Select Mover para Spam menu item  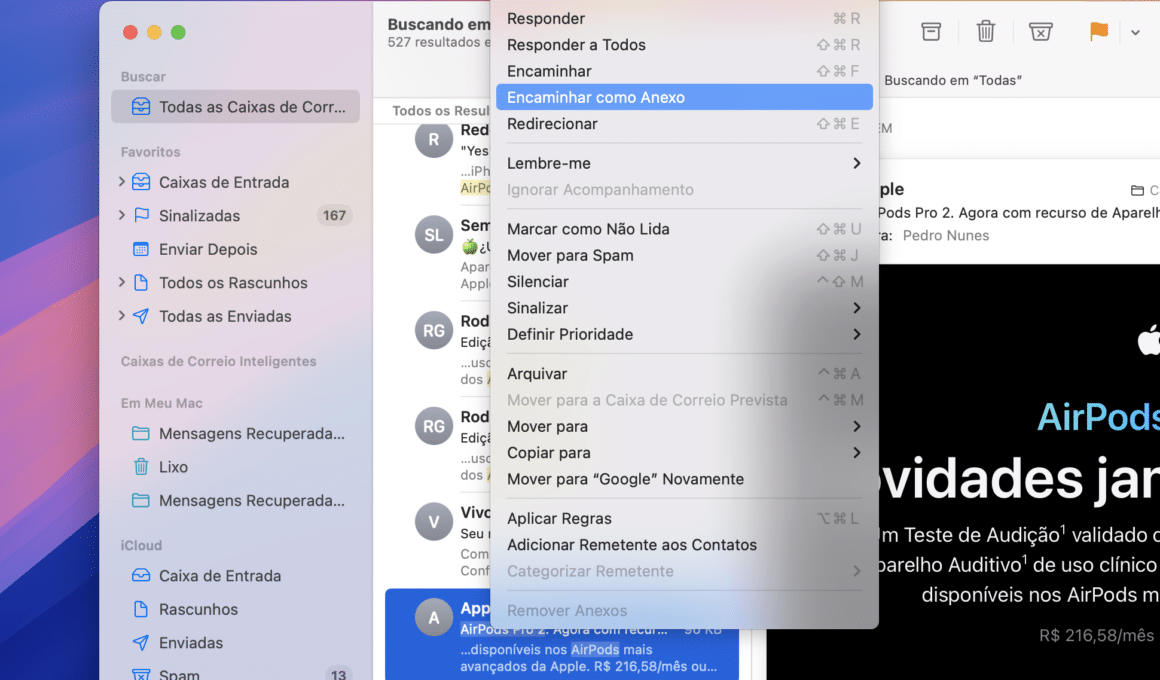click(684, 255)
